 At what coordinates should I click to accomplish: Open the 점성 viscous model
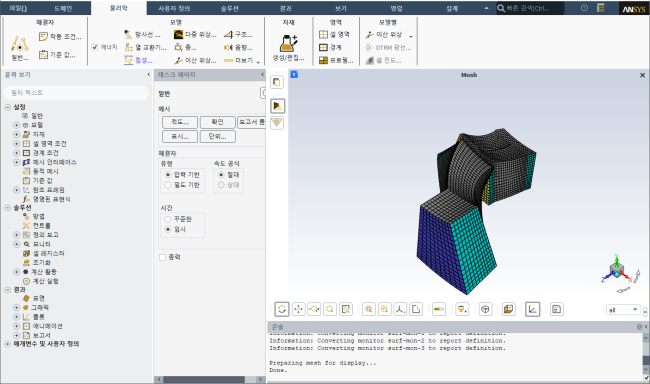(x=138, y=60)
